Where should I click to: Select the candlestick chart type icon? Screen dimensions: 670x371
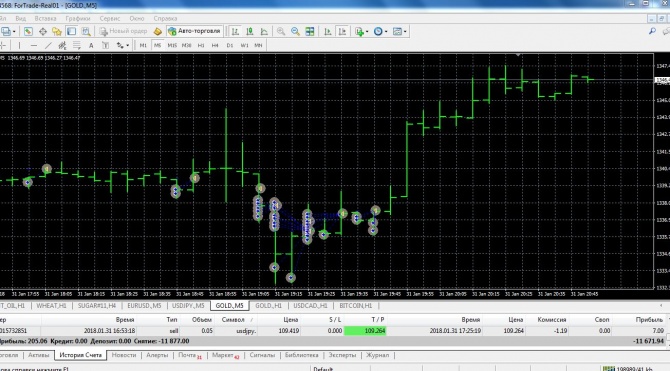pos(250,31)
